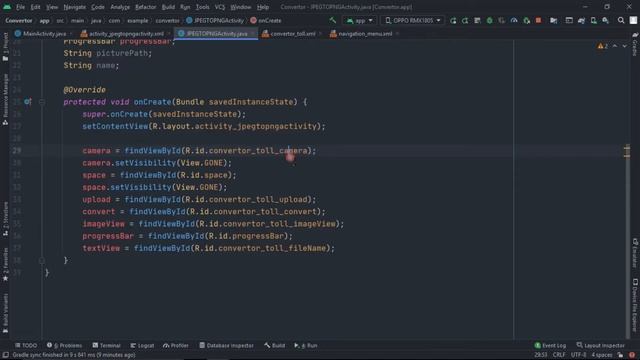The height and width of the screenshot is (360, 640).
Task: Open the Profiler tool window
Action: (x=176, y=345)
